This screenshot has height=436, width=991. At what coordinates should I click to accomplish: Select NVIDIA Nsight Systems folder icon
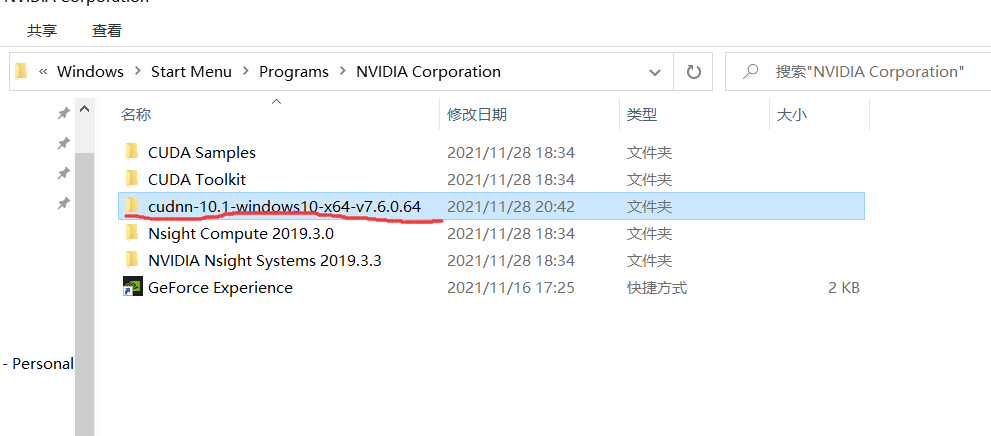(x=131, y=260)
